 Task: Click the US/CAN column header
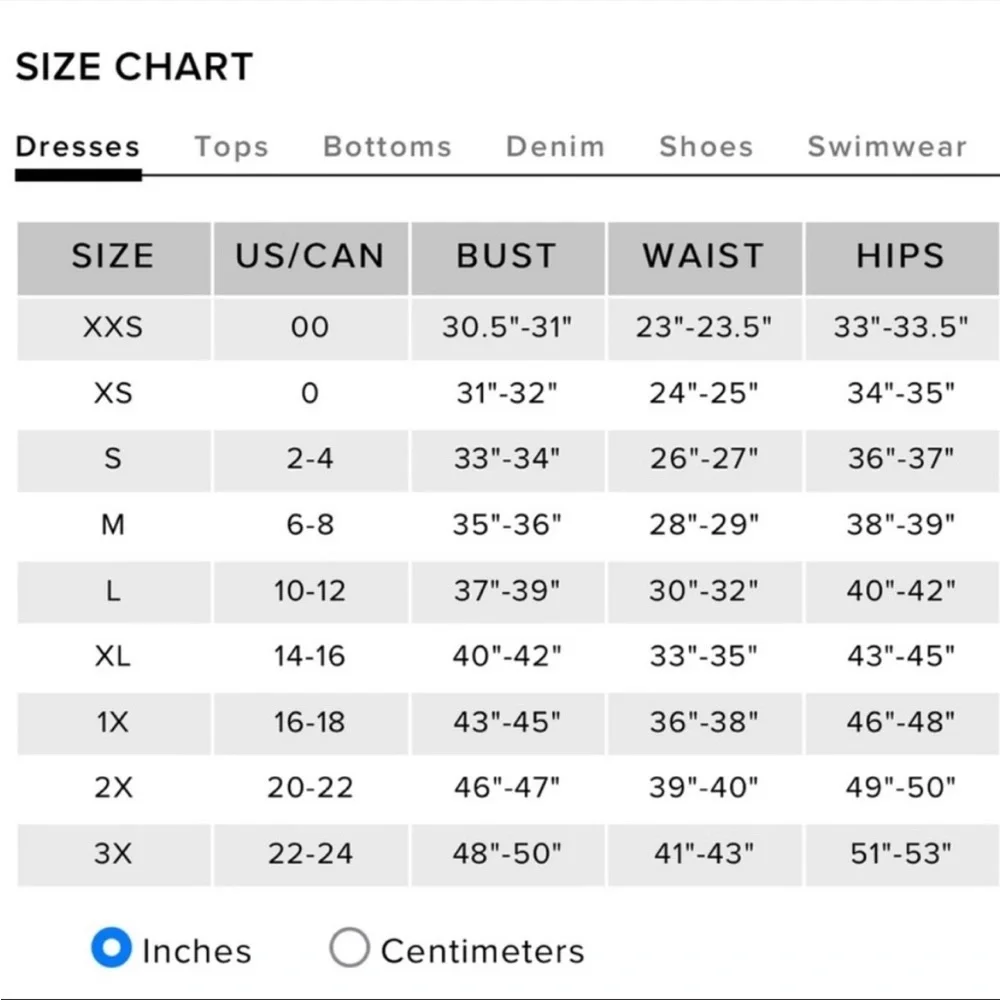pos(311,258)
